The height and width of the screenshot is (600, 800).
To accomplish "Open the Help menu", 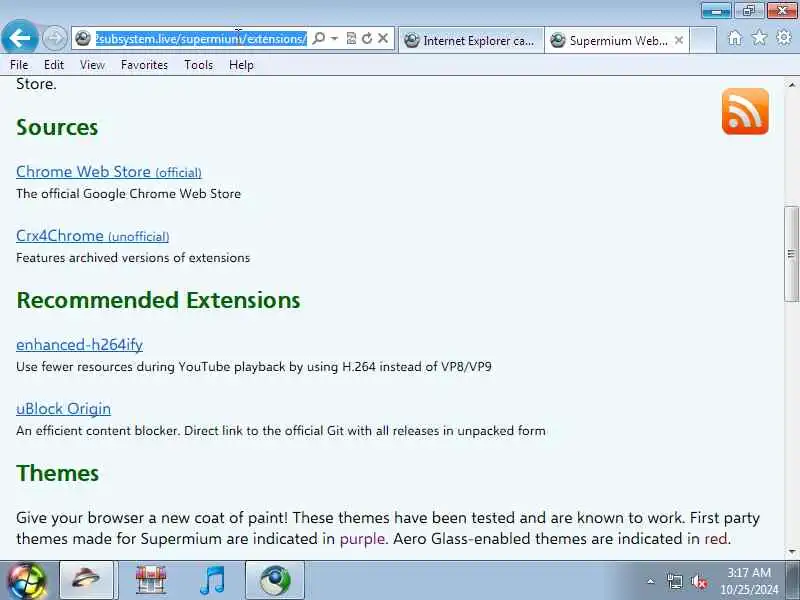I will click(241, 65).
